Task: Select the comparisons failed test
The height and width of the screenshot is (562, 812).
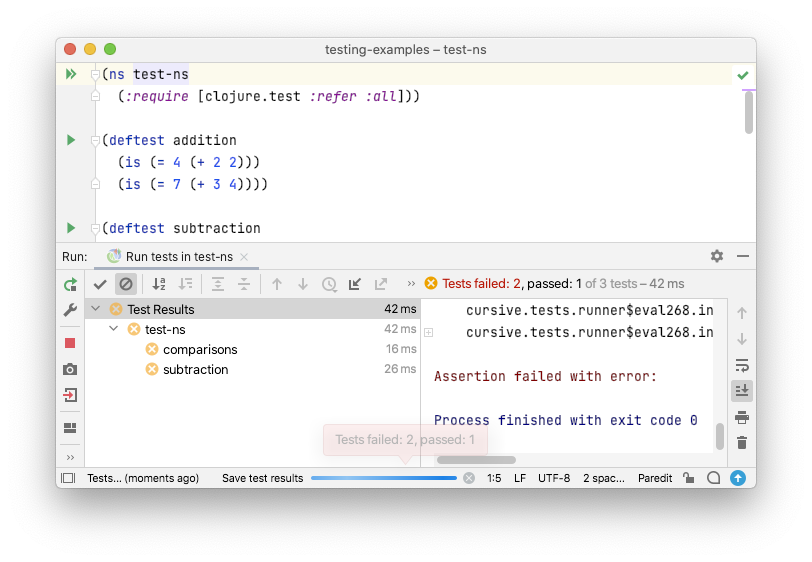Action: click(x=200, y=350)
